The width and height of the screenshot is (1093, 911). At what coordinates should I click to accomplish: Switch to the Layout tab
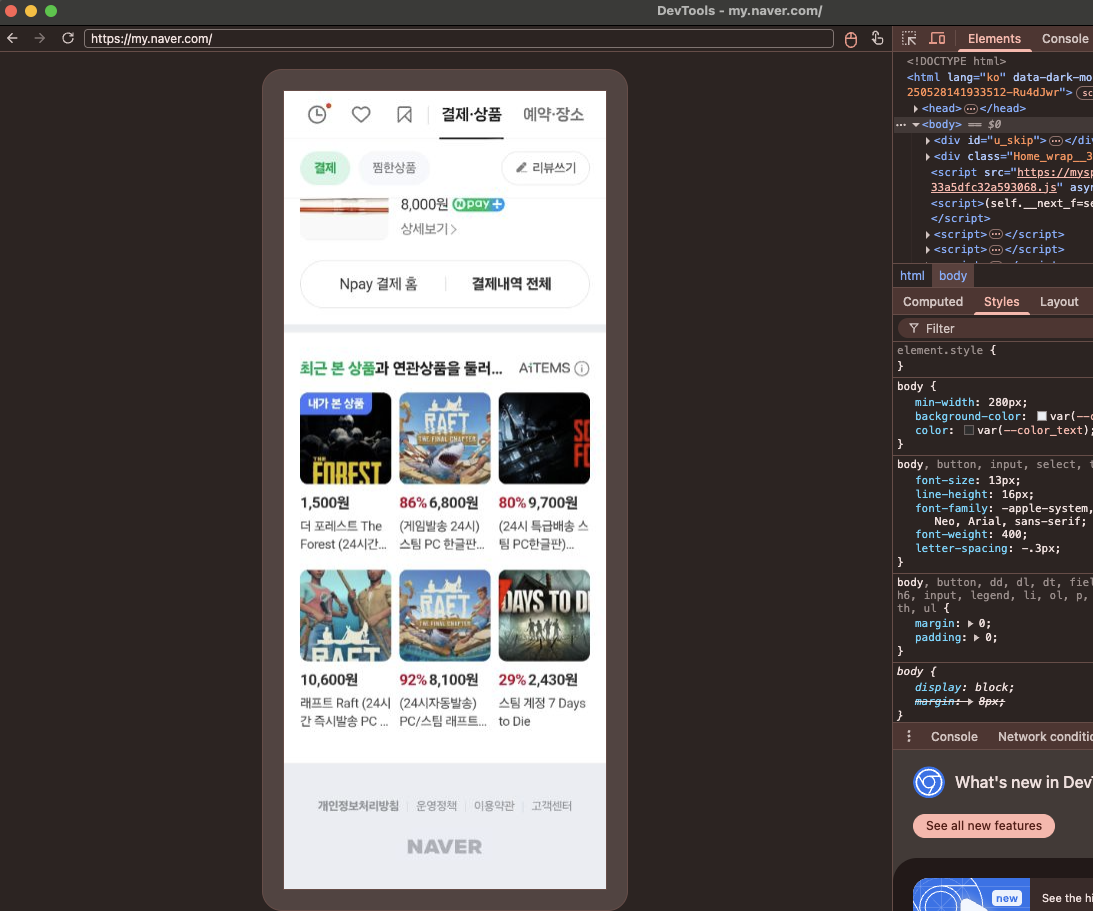[x=1059, y=302]
